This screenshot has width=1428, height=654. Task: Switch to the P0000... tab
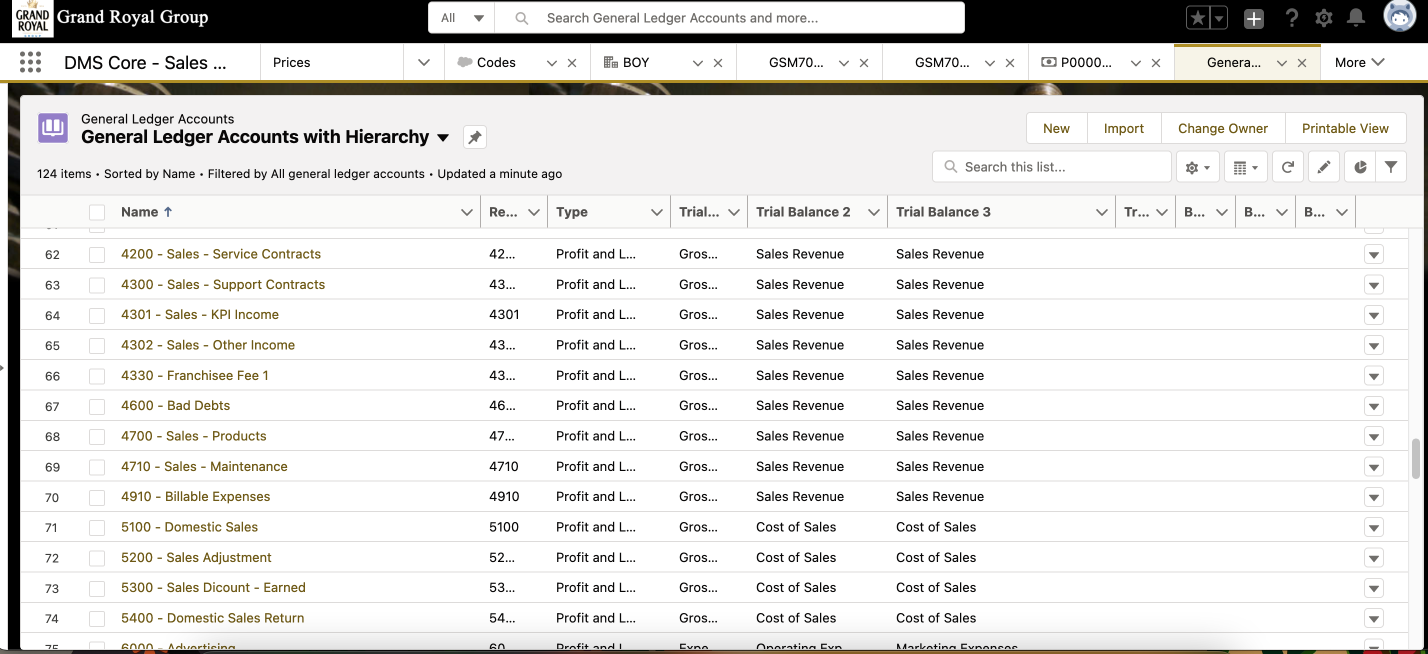pos(1086,62)
